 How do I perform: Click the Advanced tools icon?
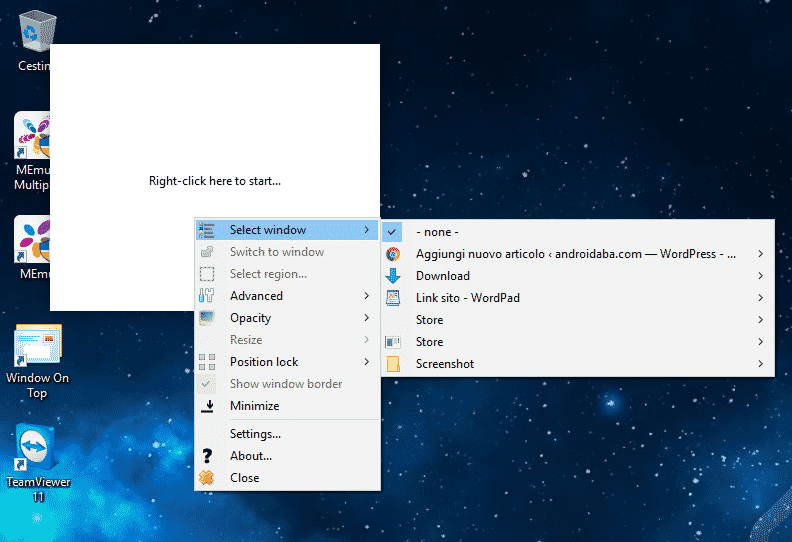point(207,295)
